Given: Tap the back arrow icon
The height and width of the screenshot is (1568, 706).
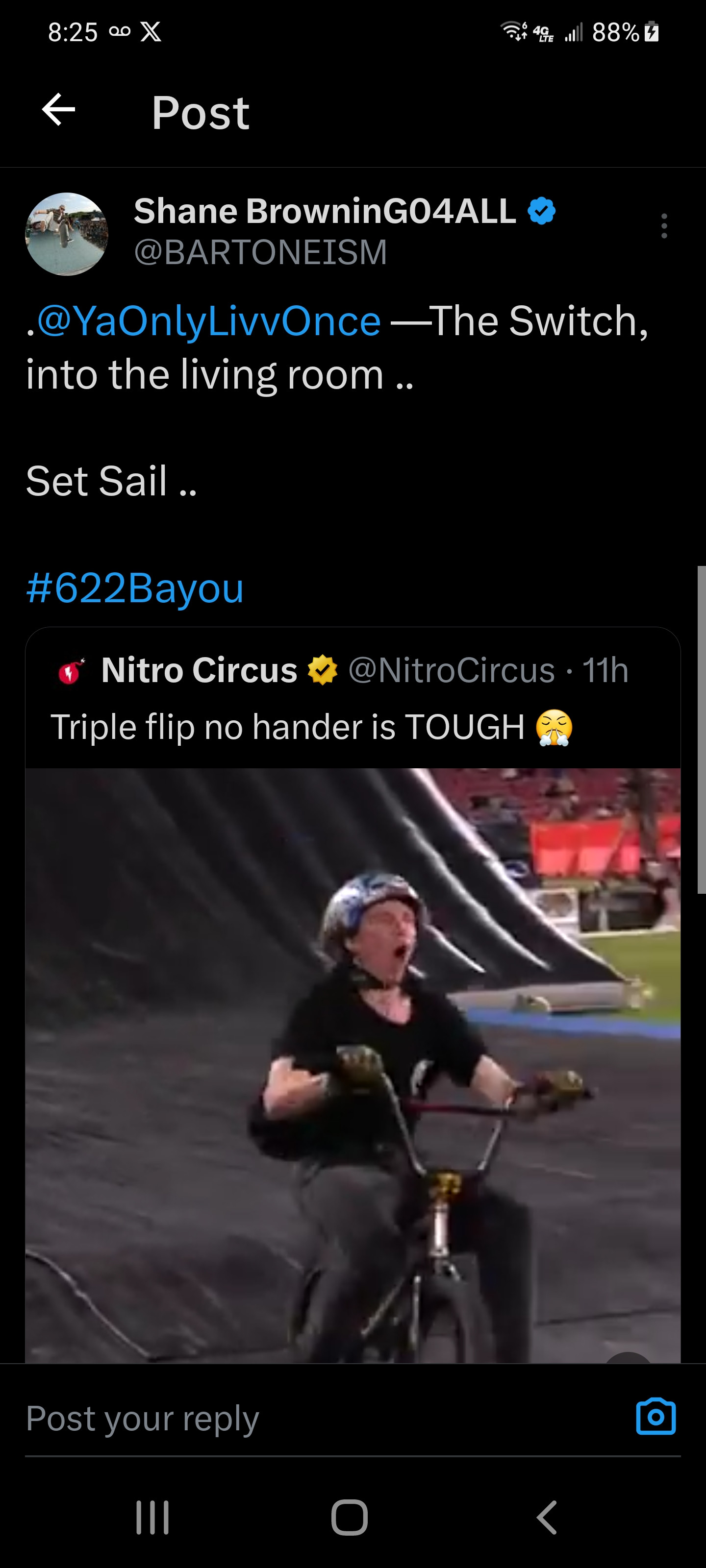Looking at the screenshot, I should coord(58,110).
